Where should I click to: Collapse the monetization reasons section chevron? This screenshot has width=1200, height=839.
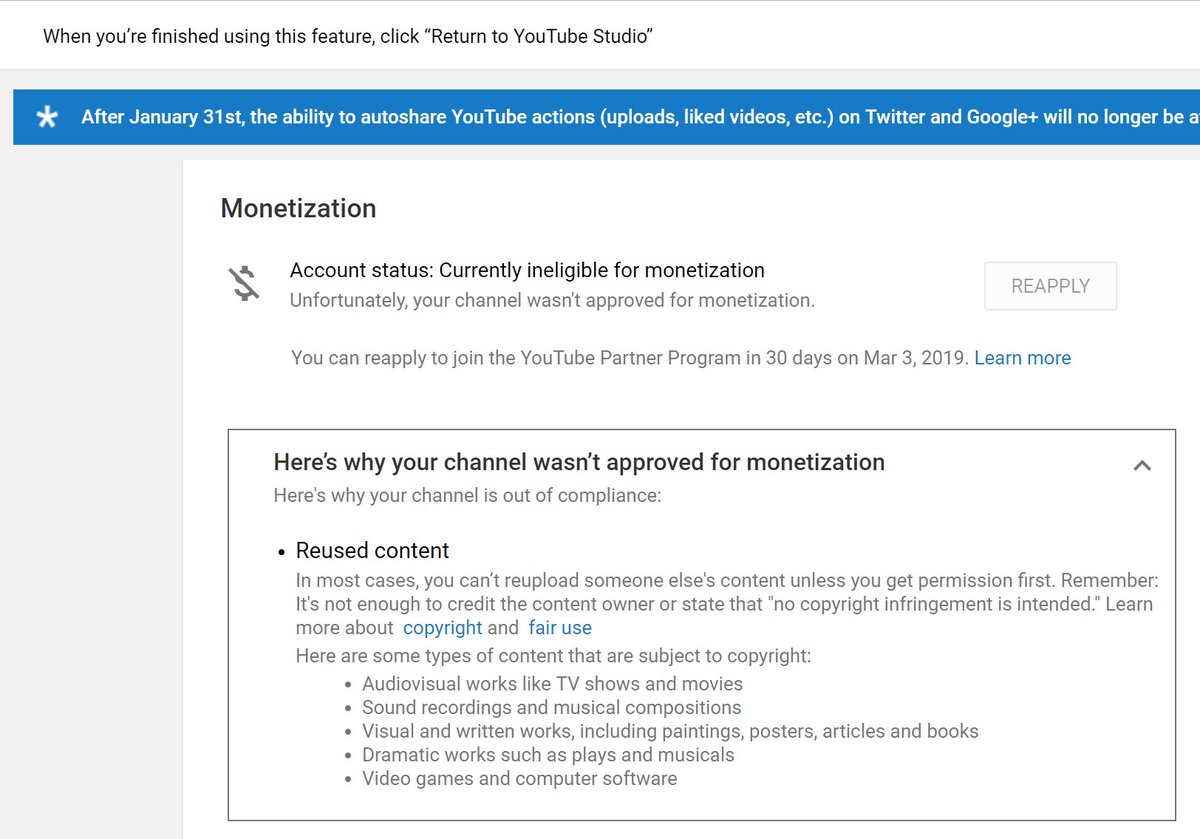(x=1142, y=465)
